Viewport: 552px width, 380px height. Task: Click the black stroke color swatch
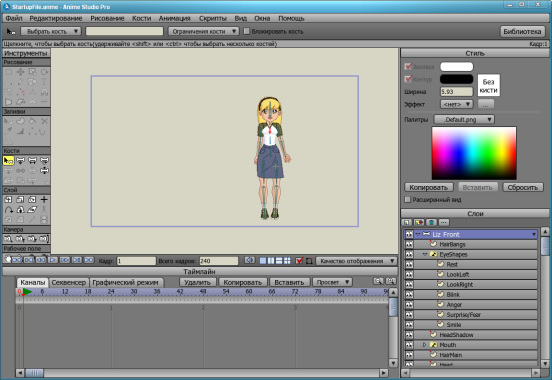pos(456,79)
